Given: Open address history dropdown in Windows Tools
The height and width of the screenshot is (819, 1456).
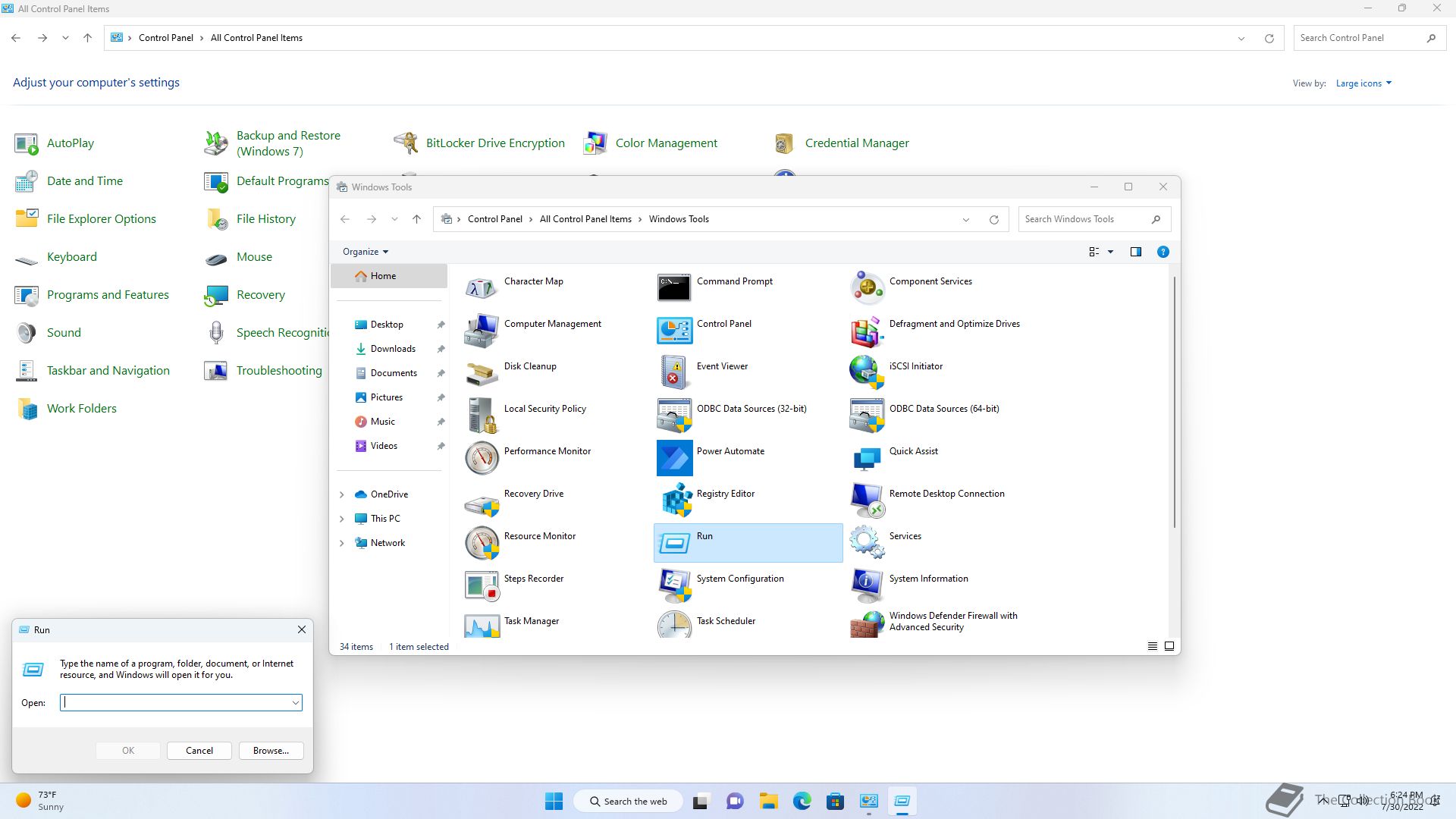Looking at the screenshot, I should pyautogui.click(x=966, y=220).
